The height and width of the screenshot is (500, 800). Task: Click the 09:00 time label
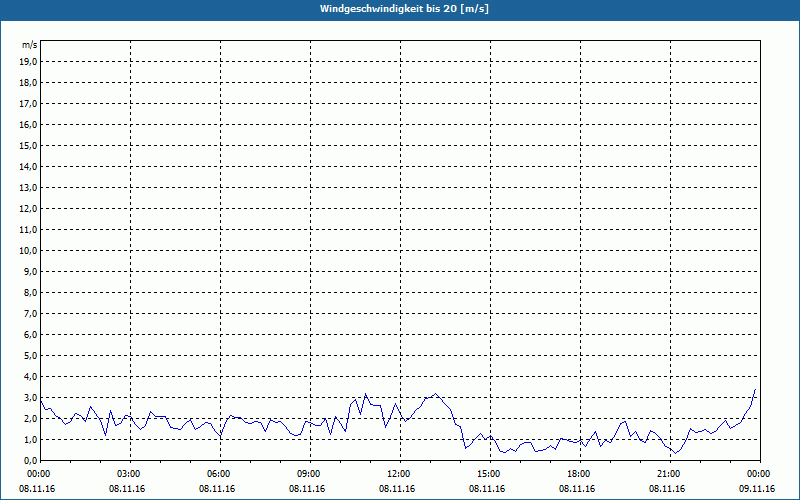310,474
